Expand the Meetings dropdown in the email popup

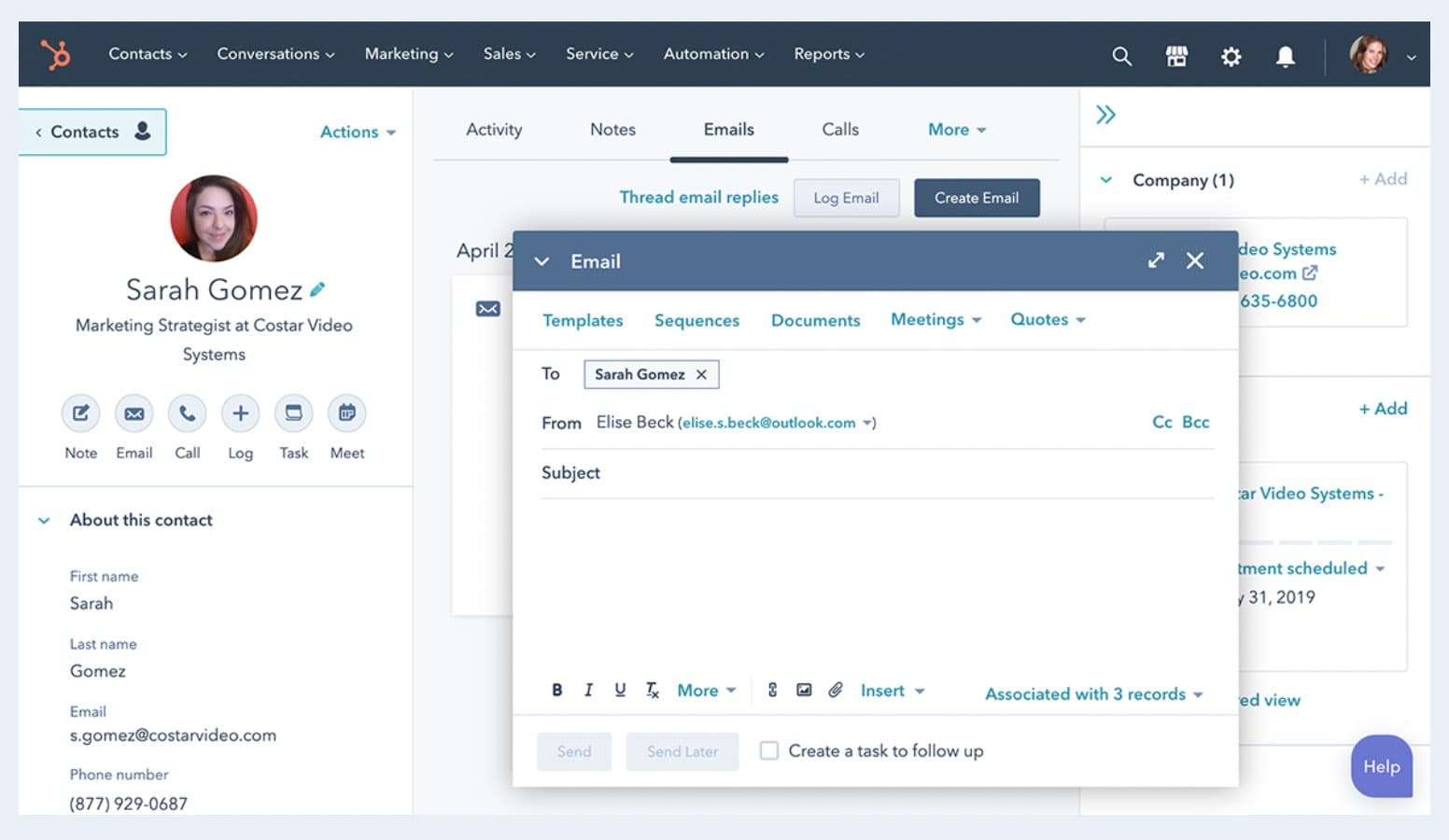click(935, 319)
